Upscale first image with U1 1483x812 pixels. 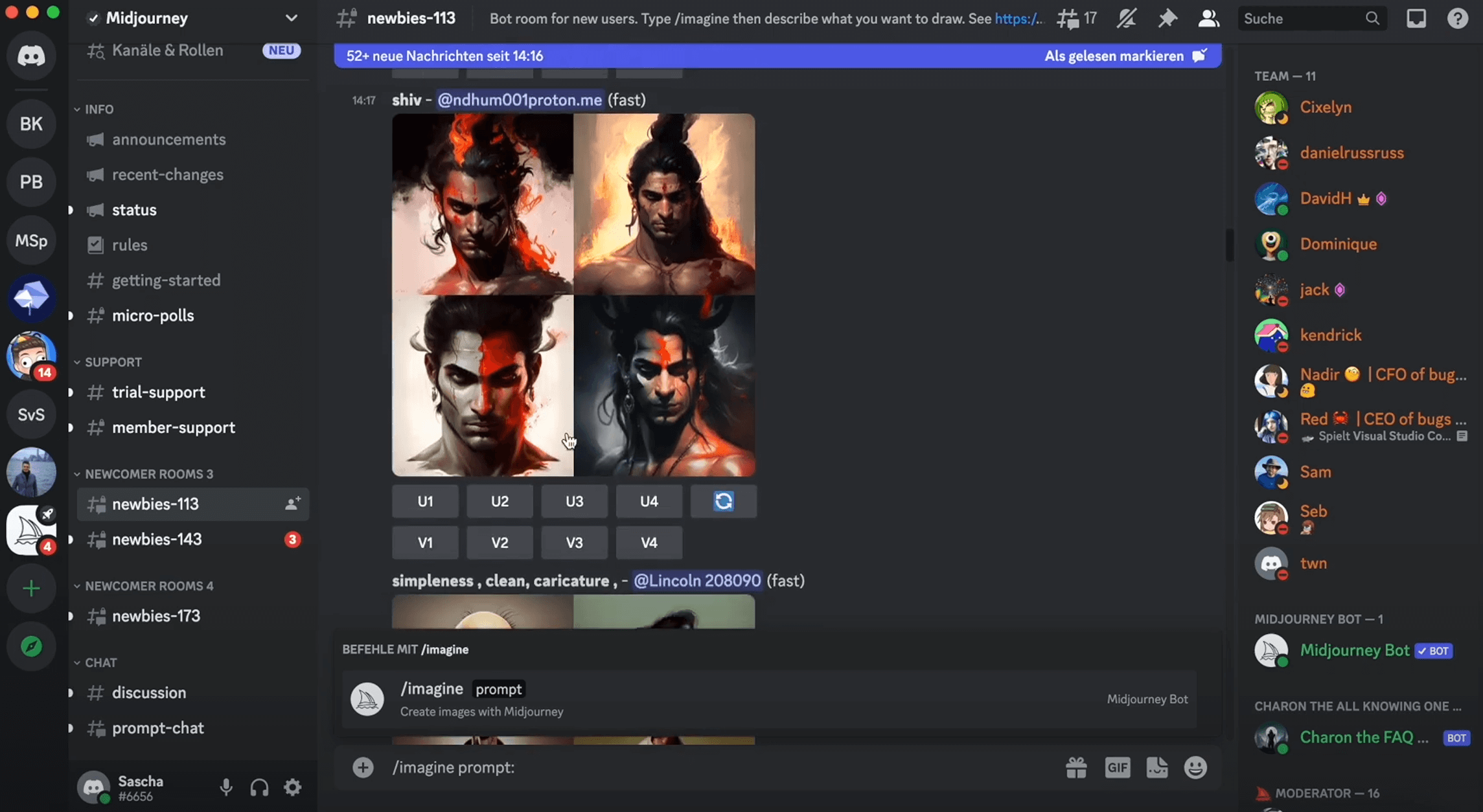click(425, 501)
